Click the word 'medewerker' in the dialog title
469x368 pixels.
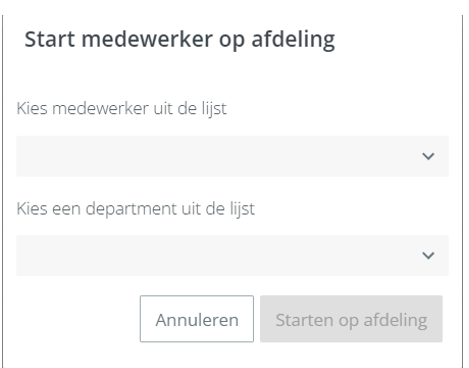147,39
